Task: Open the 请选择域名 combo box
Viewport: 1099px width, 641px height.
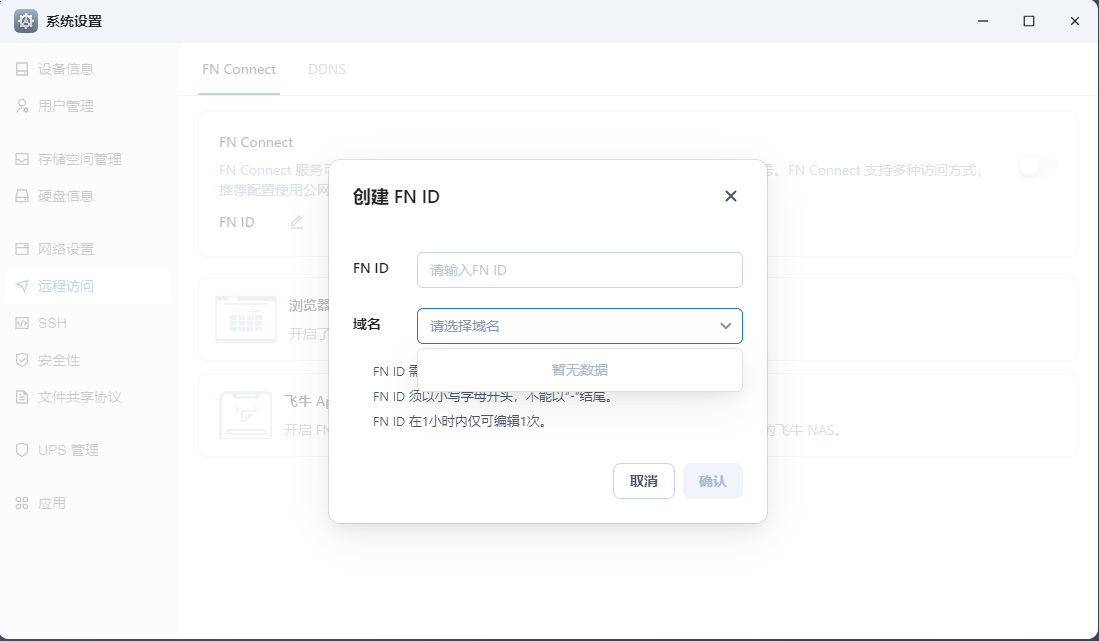Action: (580, 326)
